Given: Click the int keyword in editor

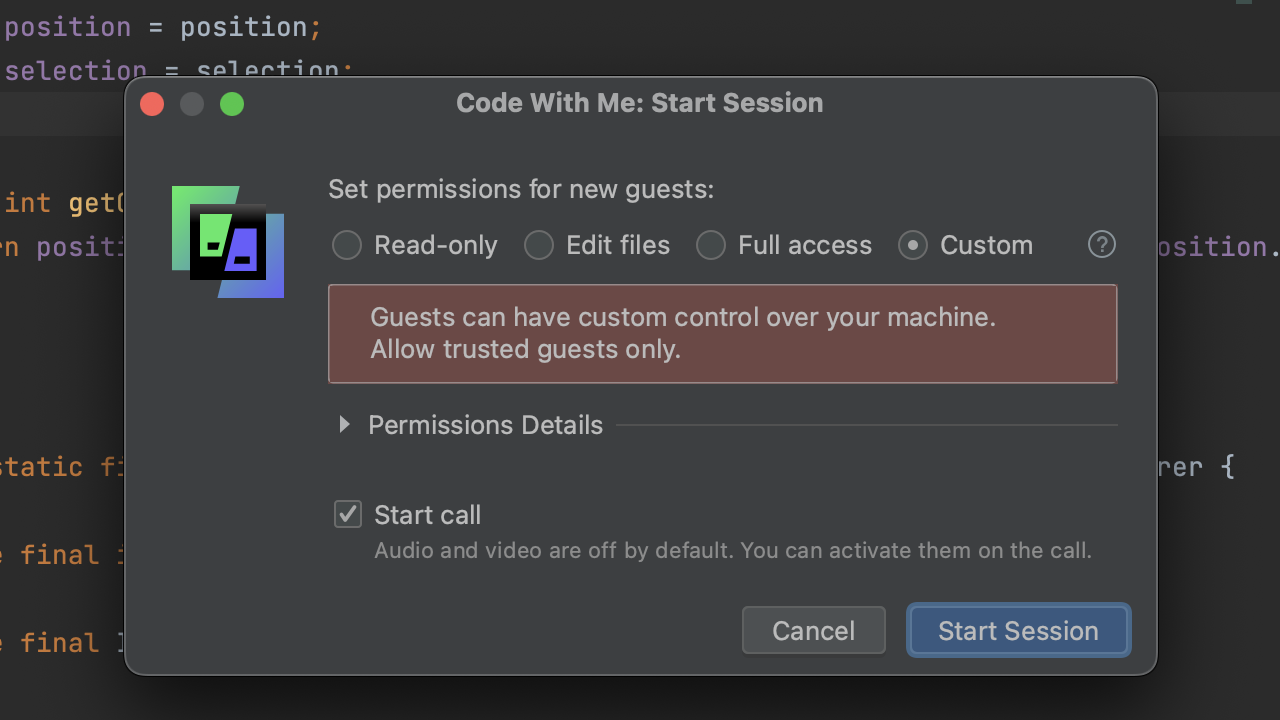Looking at the screenshot, I should click(x=28, y=204).
